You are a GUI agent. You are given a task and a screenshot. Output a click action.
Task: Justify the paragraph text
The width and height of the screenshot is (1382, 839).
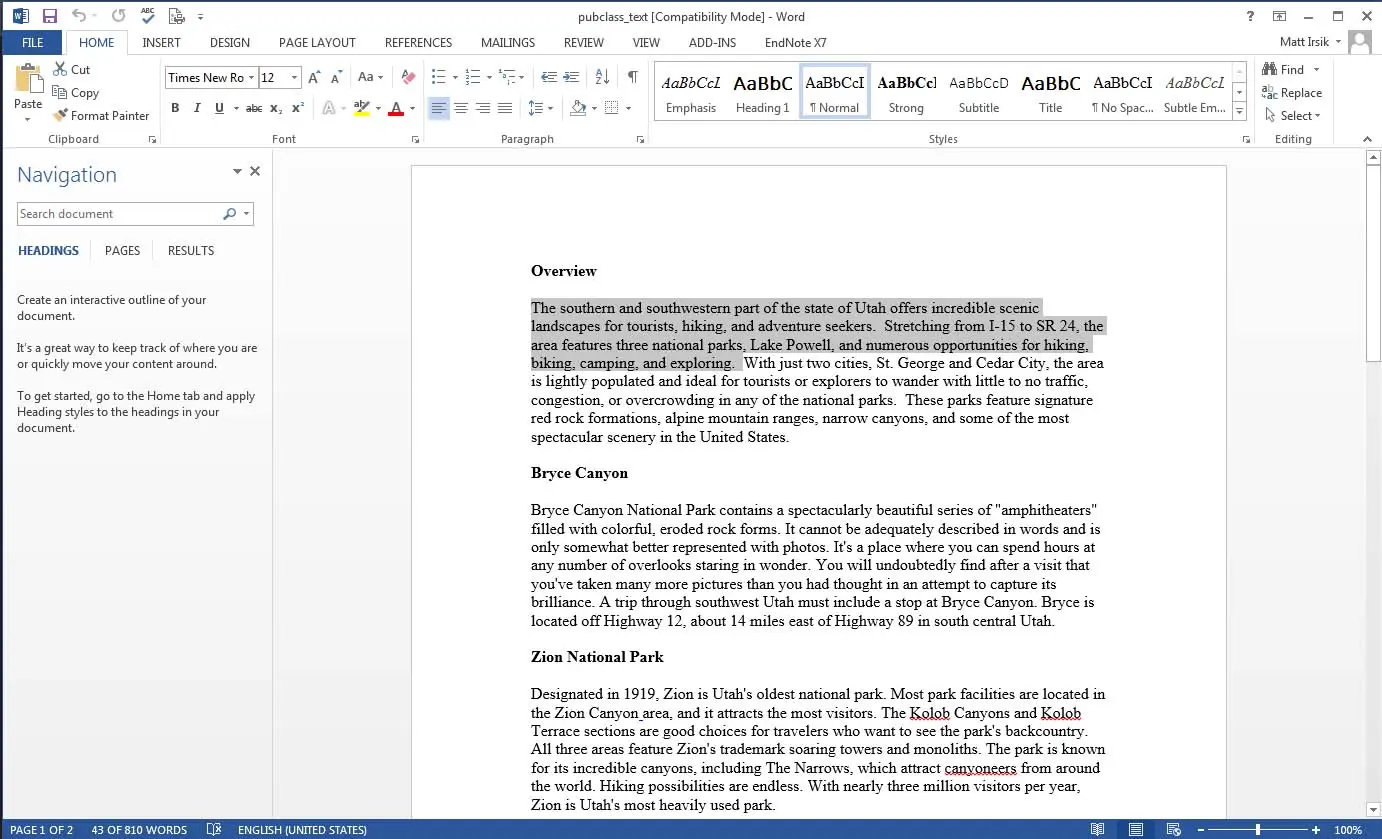click(505, 108)
